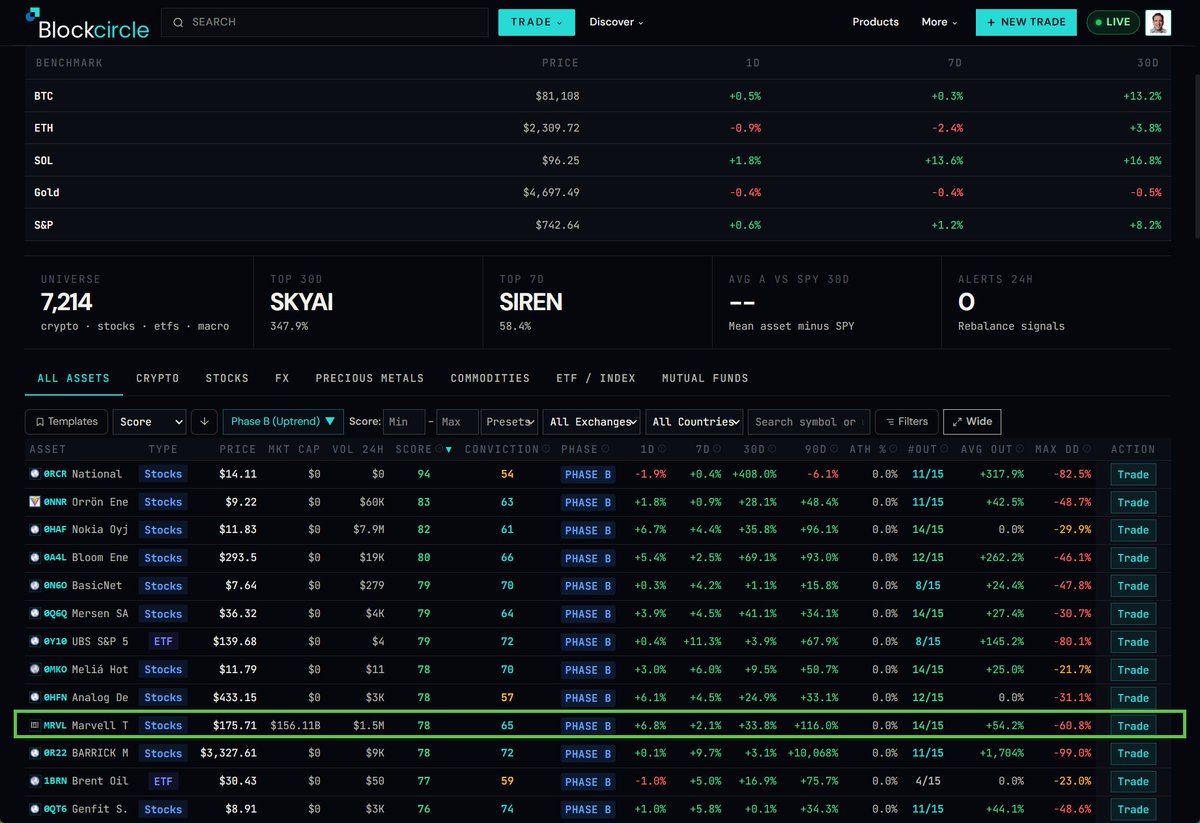Image resolution: width=1200 pixels, height=823 pixels.
Task: Click the info icon next to #OUT header
Action: 946,450
